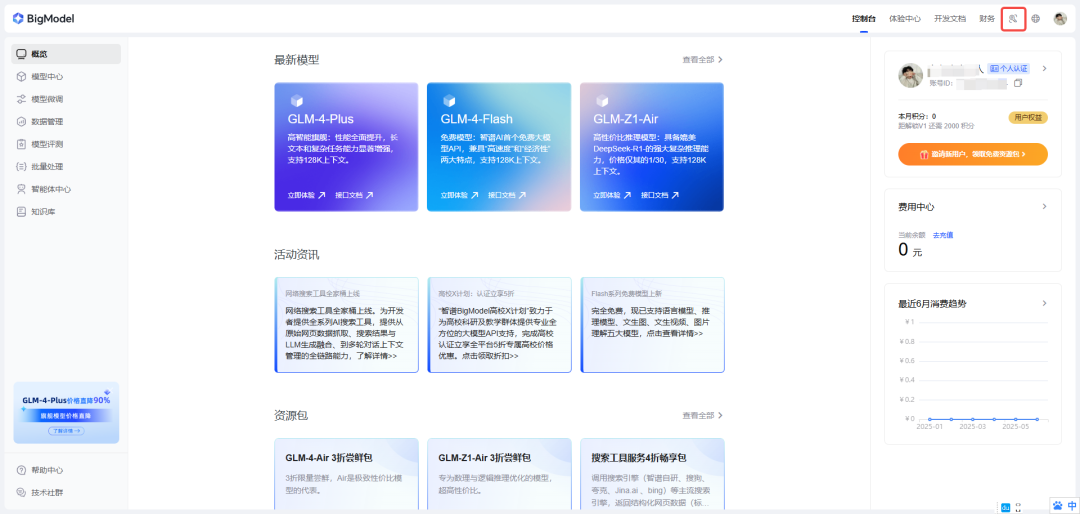Open the 开发文档 top tab
Image resolution: width=1080 pixels, height=514 pixels.
tap(949, 18)
